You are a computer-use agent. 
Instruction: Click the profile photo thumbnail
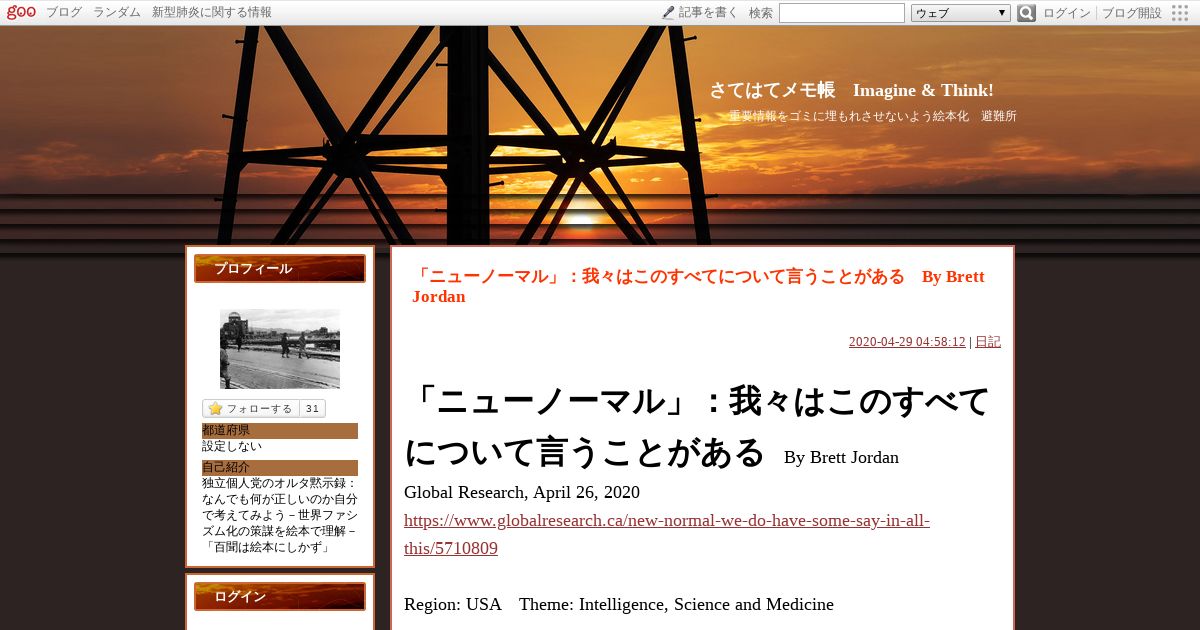pos(280,348)
